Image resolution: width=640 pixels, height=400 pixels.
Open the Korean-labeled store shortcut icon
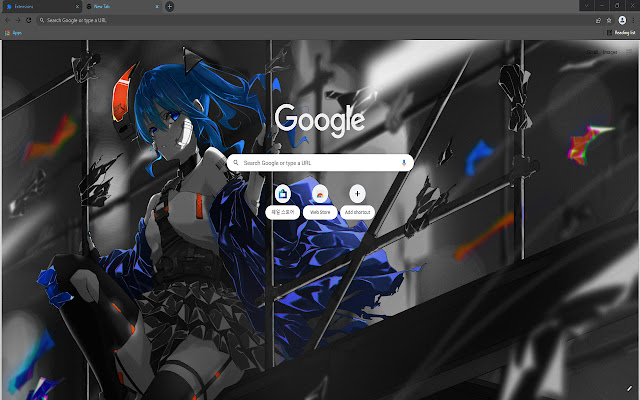pyautogui.click(x=282, y=193)
